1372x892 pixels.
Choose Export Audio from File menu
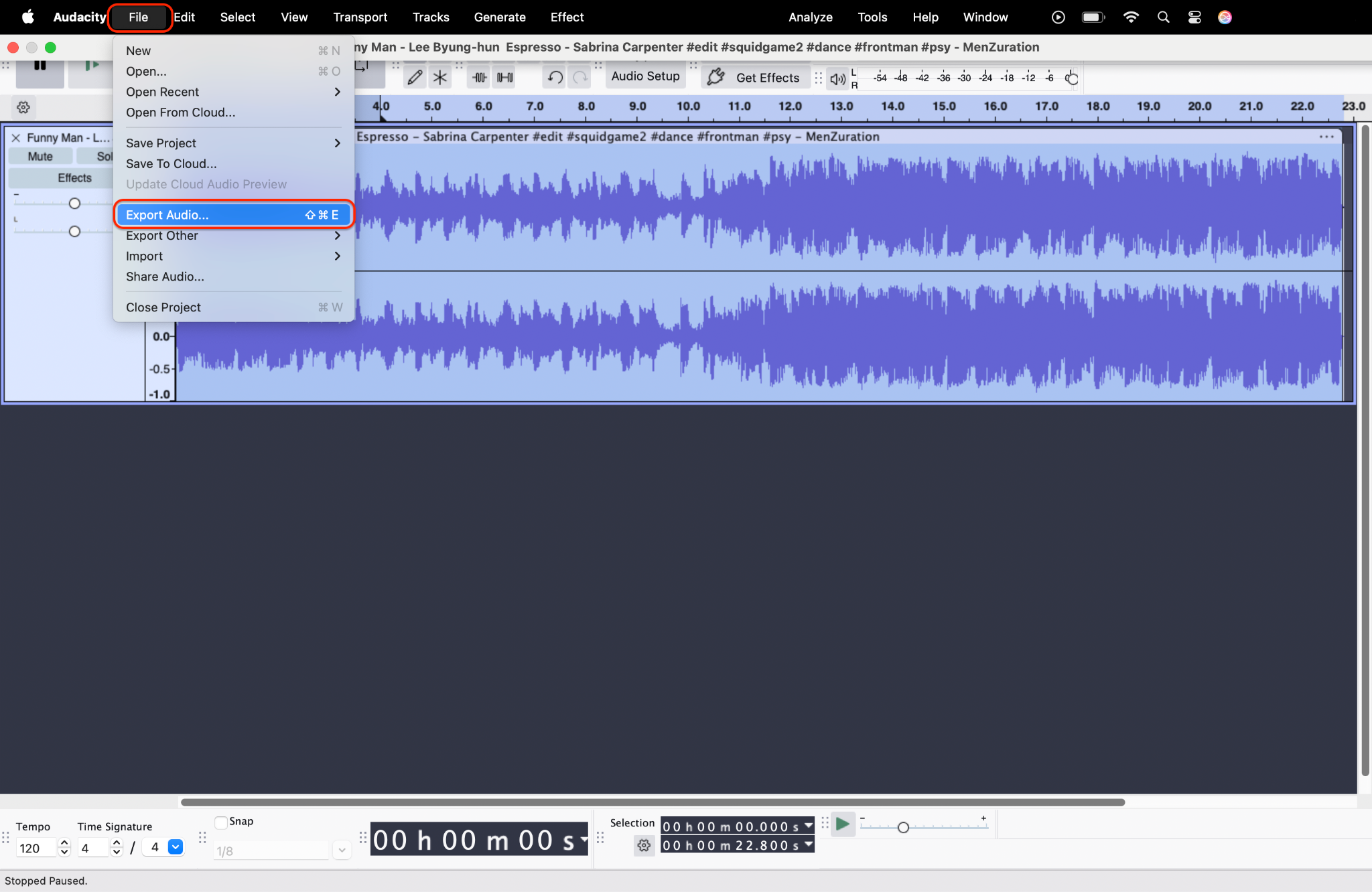point(233,215)
